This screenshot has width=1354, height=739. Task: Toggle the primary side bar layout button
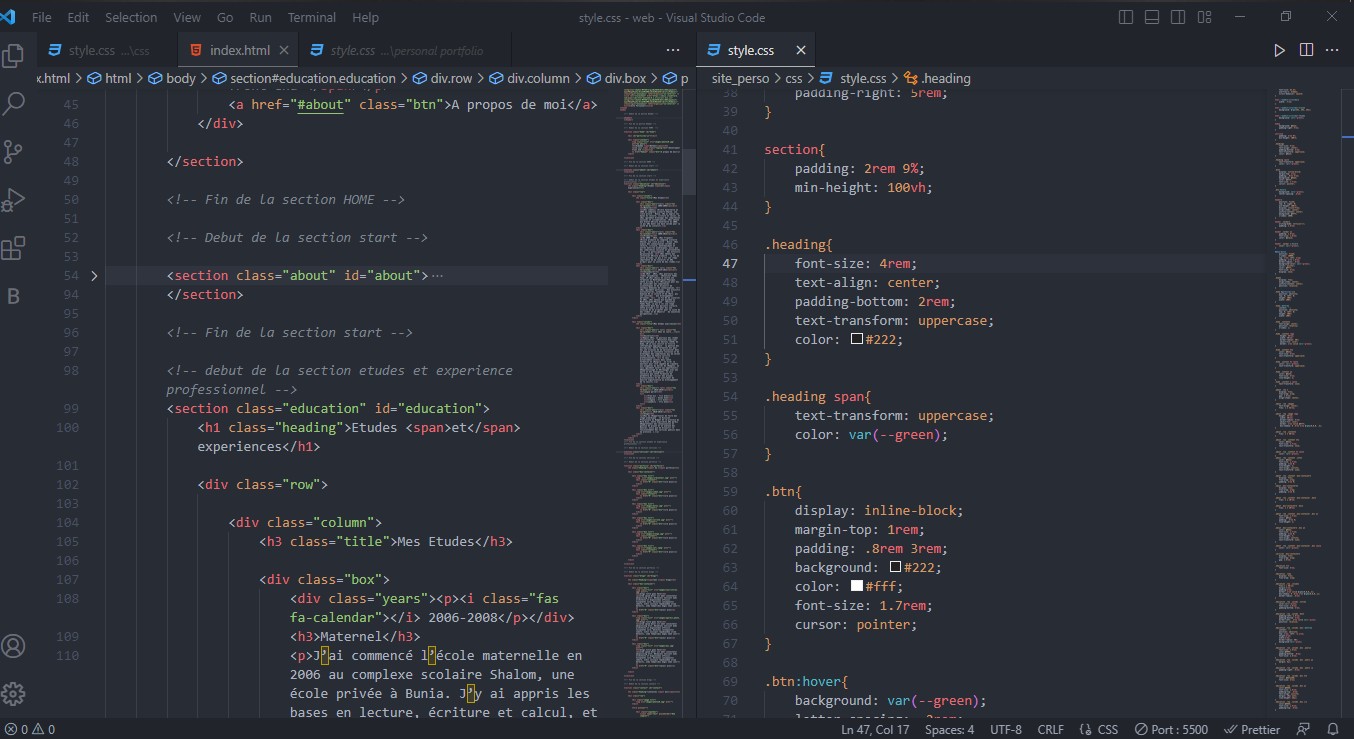pyautogui.click(x=1126, y=17)
